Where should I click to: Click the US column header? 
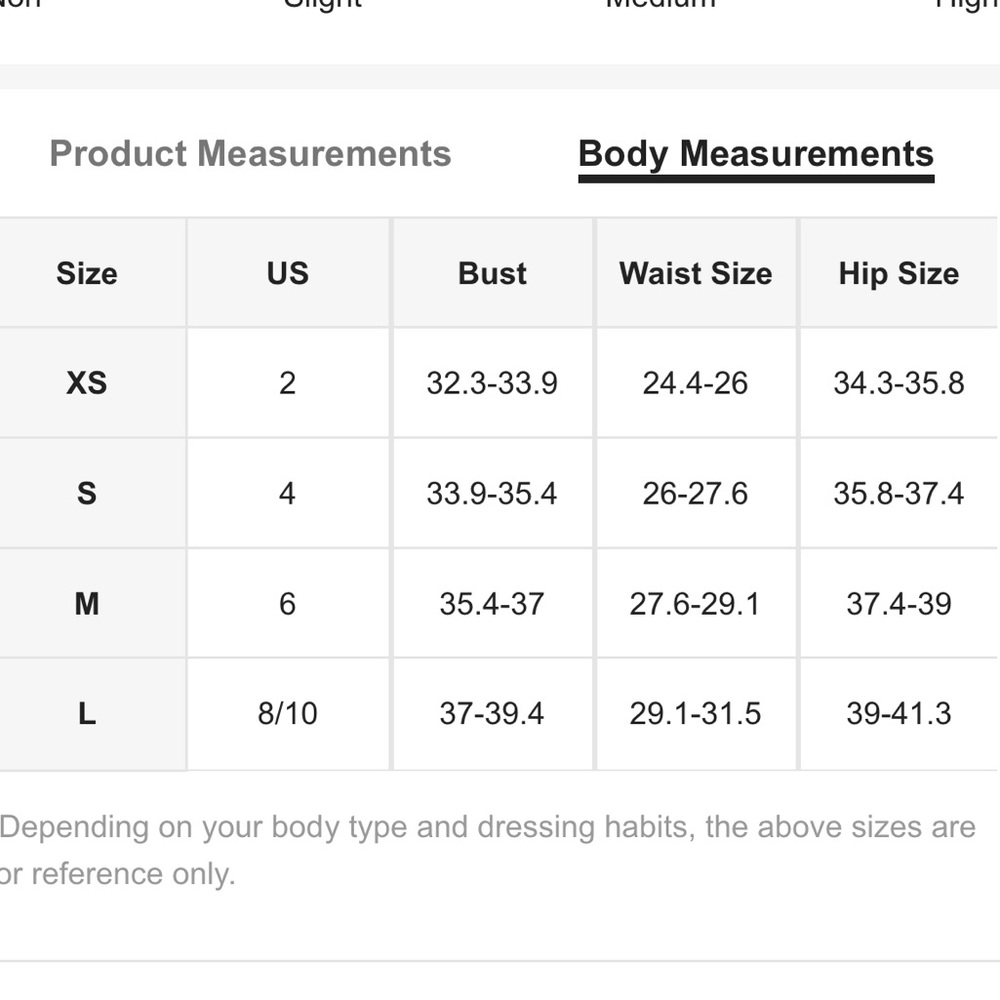point(288,273)
